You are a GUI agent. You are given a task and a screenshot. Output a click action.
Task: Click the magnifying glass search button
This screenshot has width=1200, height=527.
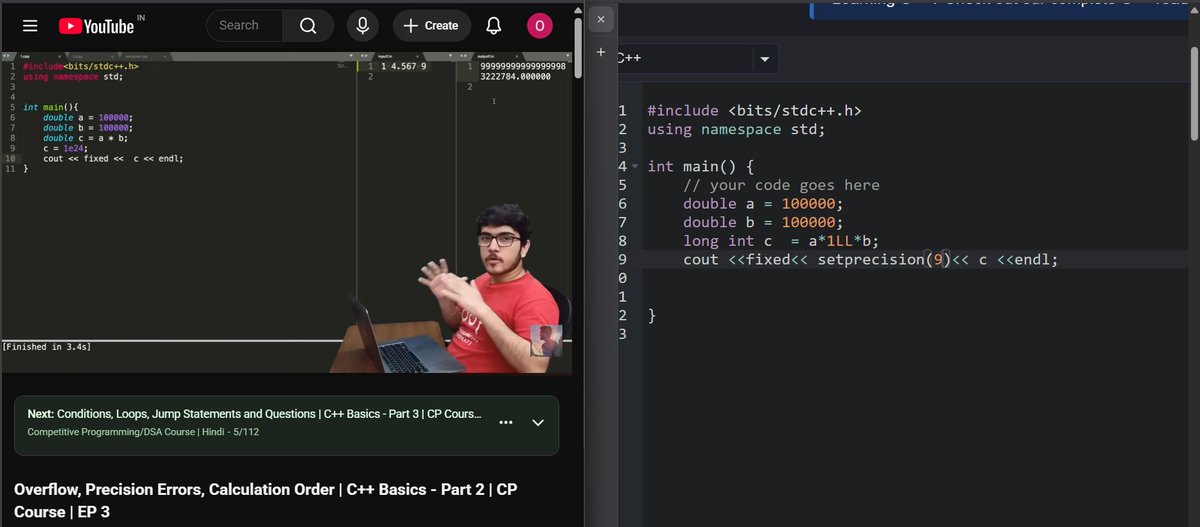(x=308, y=26)
